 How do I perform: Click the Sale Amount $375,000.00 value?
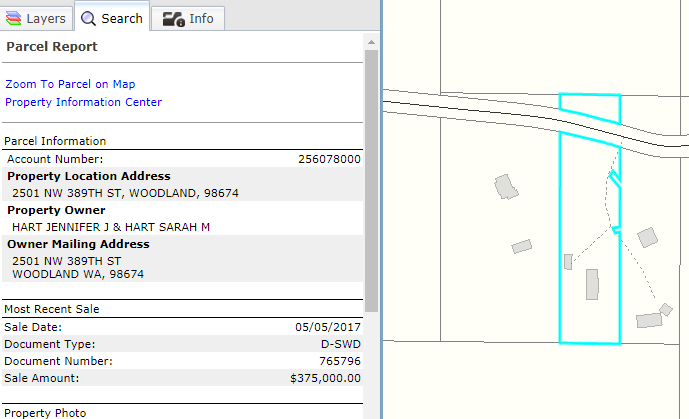point(325,378)
